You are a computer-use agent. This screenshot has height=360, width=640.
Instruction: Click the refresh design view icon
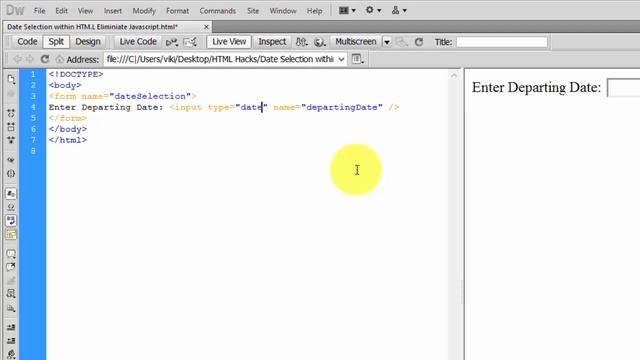click(419, 42)
